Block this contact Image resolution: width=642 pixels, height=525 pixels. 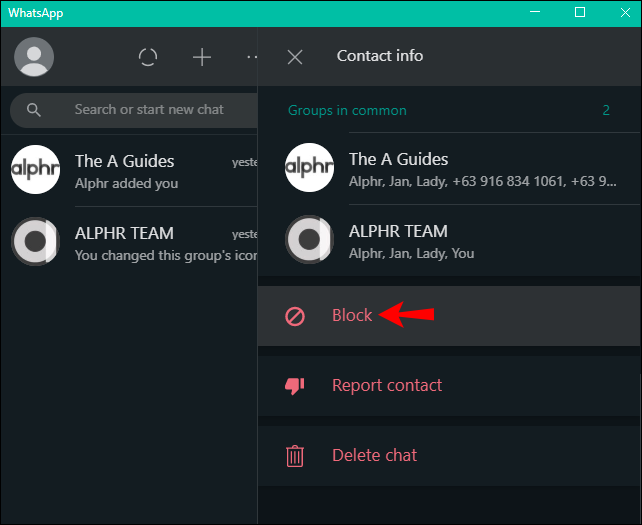[x=450, y=316]
